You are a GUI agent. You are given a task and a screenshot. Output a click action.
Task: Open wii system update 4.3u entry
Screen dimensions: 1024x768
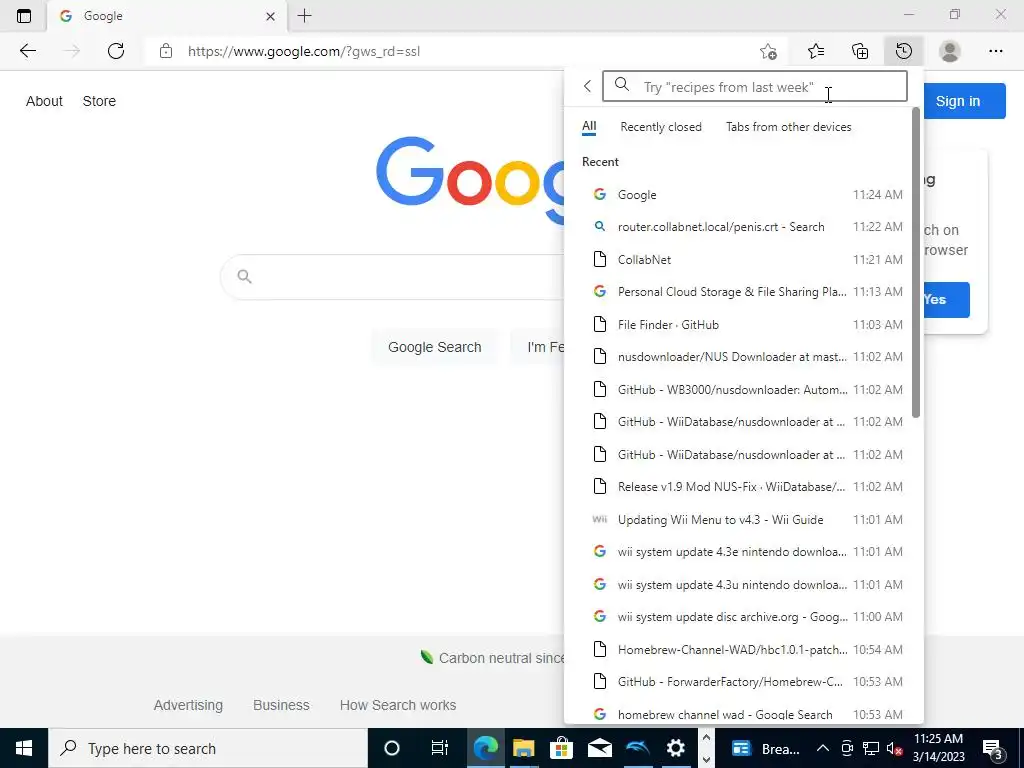pos(743,584)
